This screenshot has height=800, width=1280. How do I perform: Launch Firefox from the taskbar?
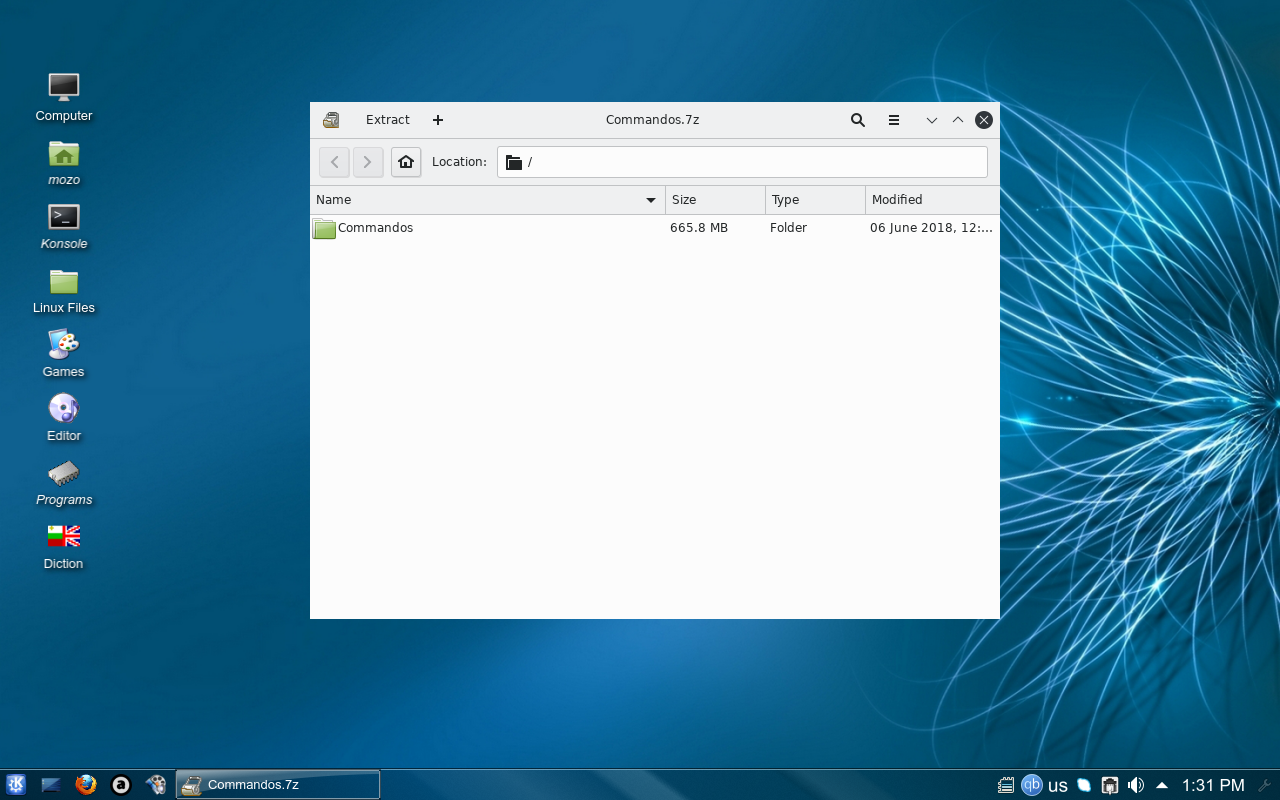[x=86, y=785]
